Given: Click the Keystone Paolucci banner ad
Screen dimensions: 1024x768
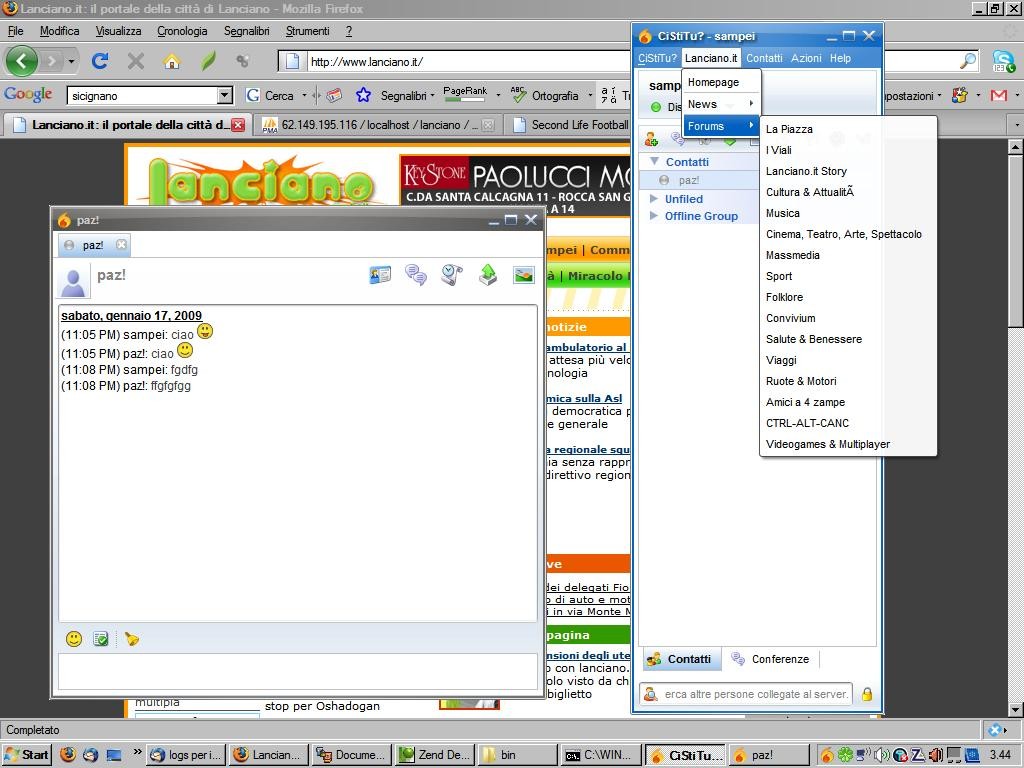Looking at the screenshot, I should 515,185.
